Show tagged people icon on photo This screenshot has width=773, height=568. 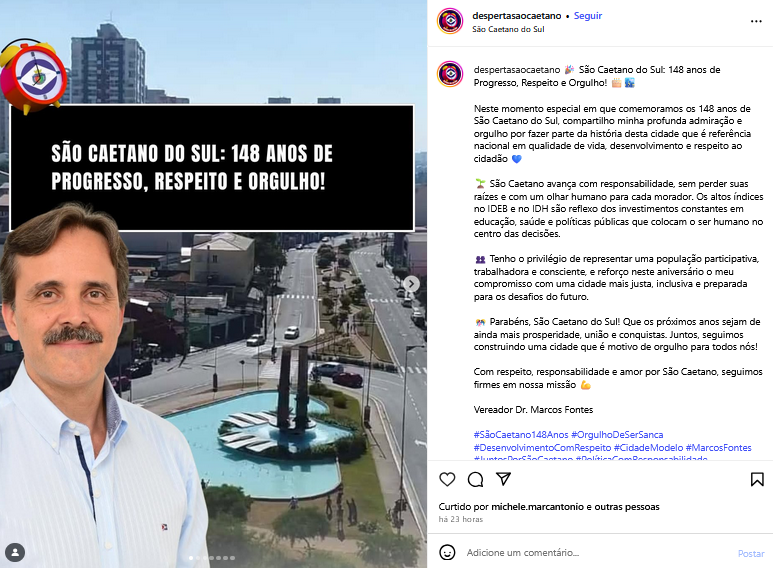point(15,552)
